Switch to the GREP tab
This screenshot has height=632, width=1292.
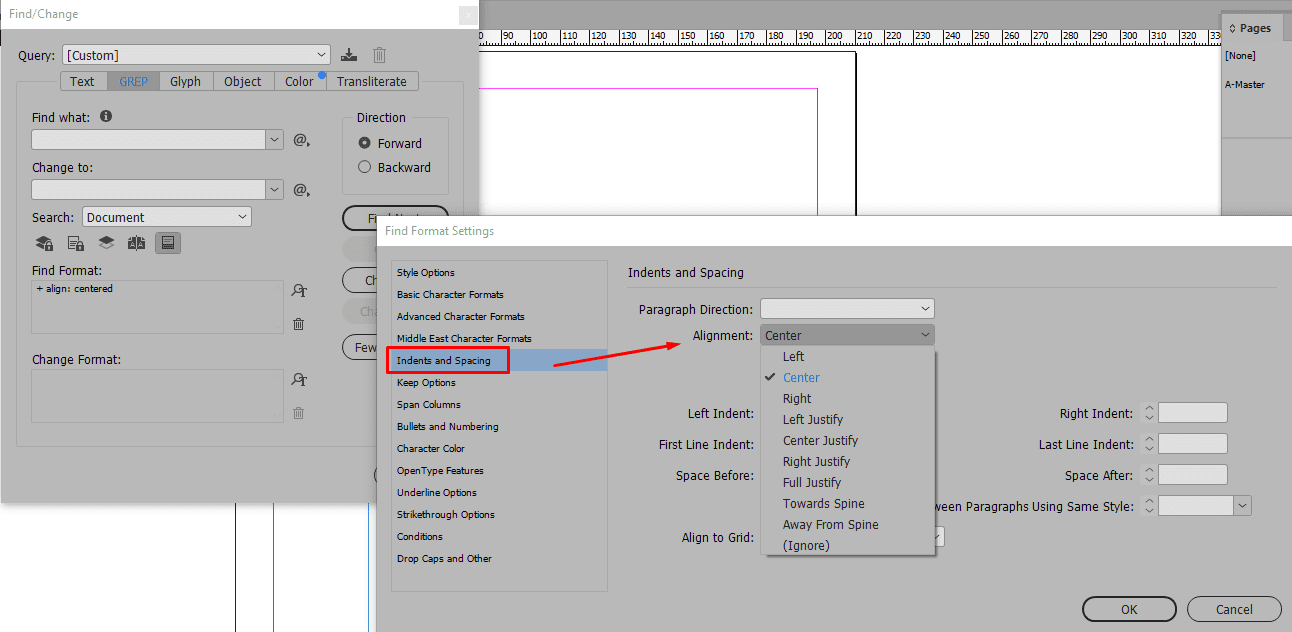133,82
